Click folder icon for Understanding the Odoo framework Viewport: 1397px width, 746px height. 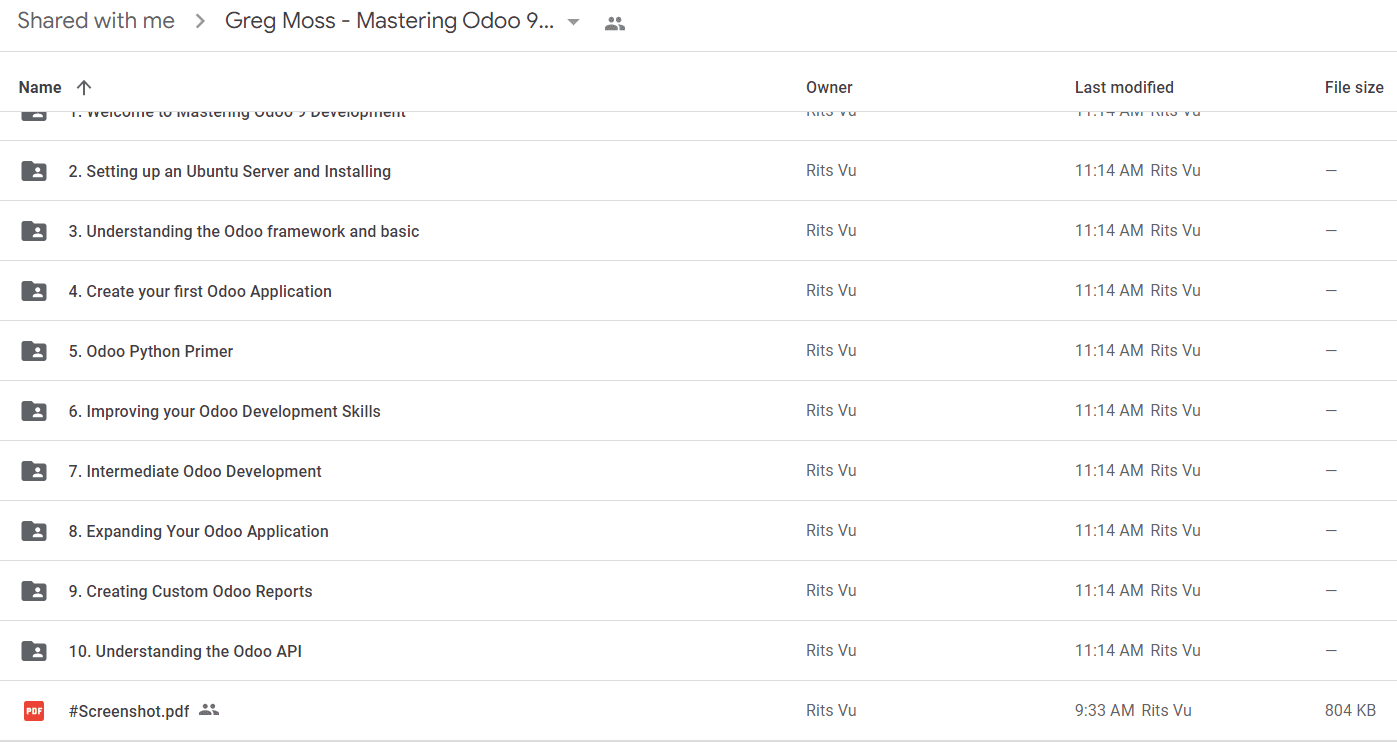point(34,231)
